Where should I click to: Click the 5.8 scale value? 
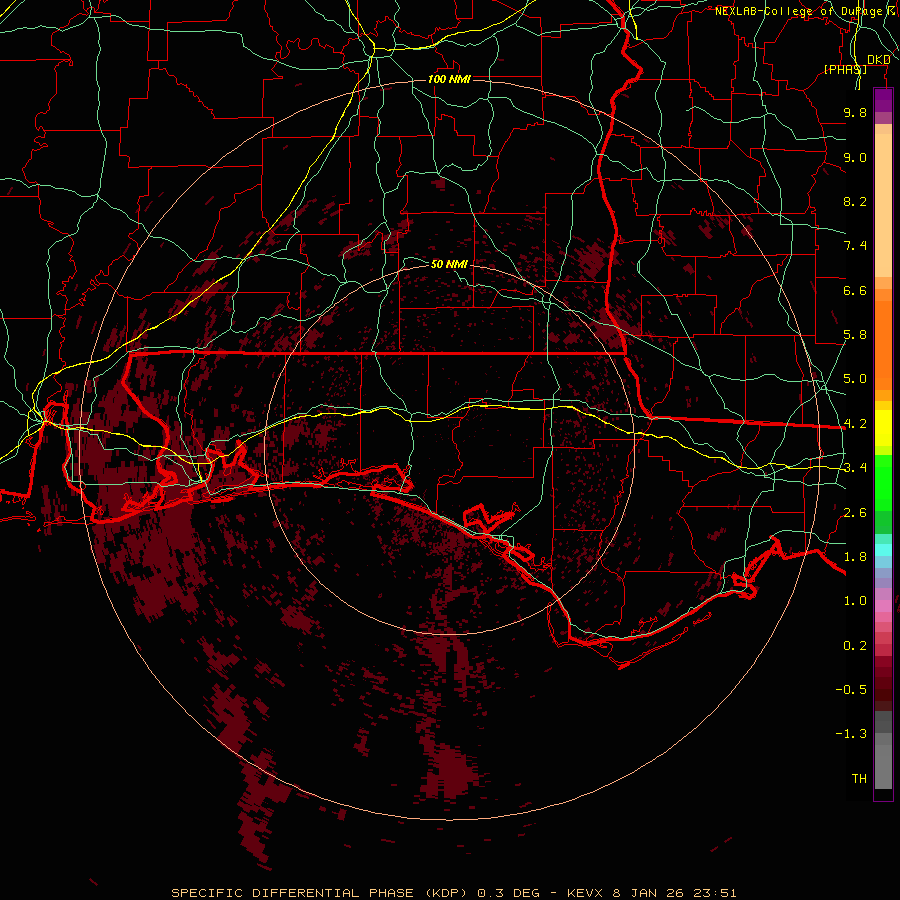855,335
